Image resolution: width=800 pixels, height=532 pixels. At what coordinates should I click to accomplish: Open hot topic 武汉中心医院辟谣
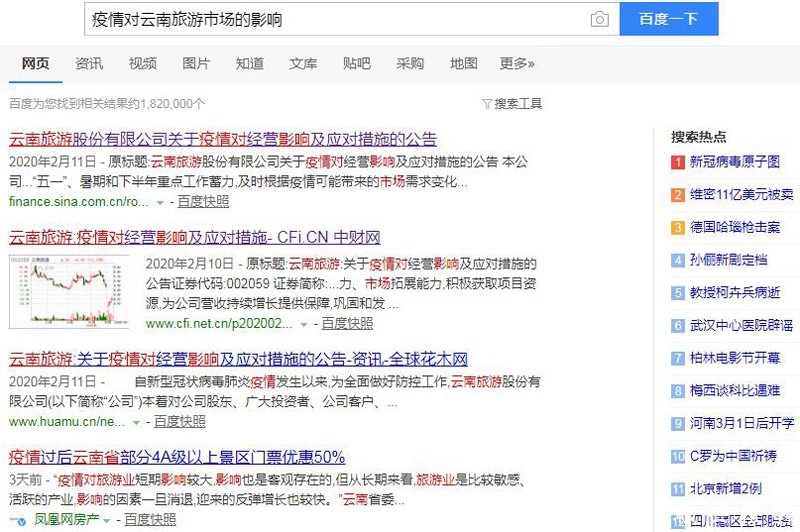742,325
